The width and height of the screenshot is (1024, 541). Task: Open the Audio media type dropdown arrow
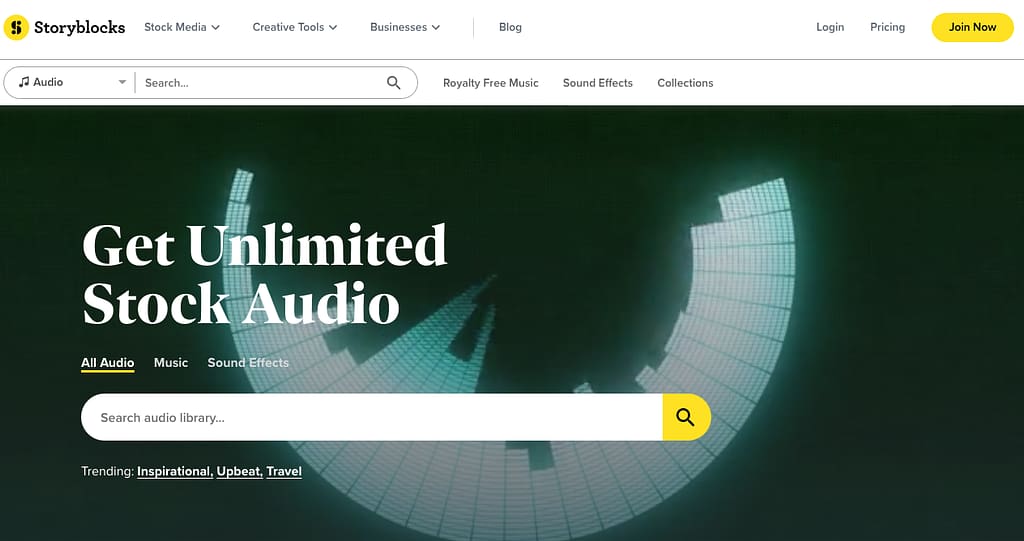(x=122, y=82)
